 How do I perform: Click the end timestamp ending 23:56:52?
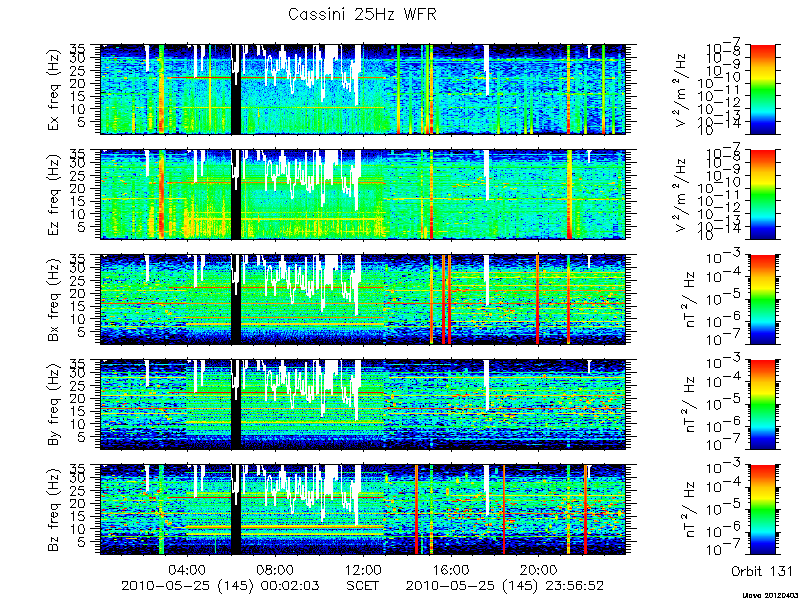pos(505,585)
